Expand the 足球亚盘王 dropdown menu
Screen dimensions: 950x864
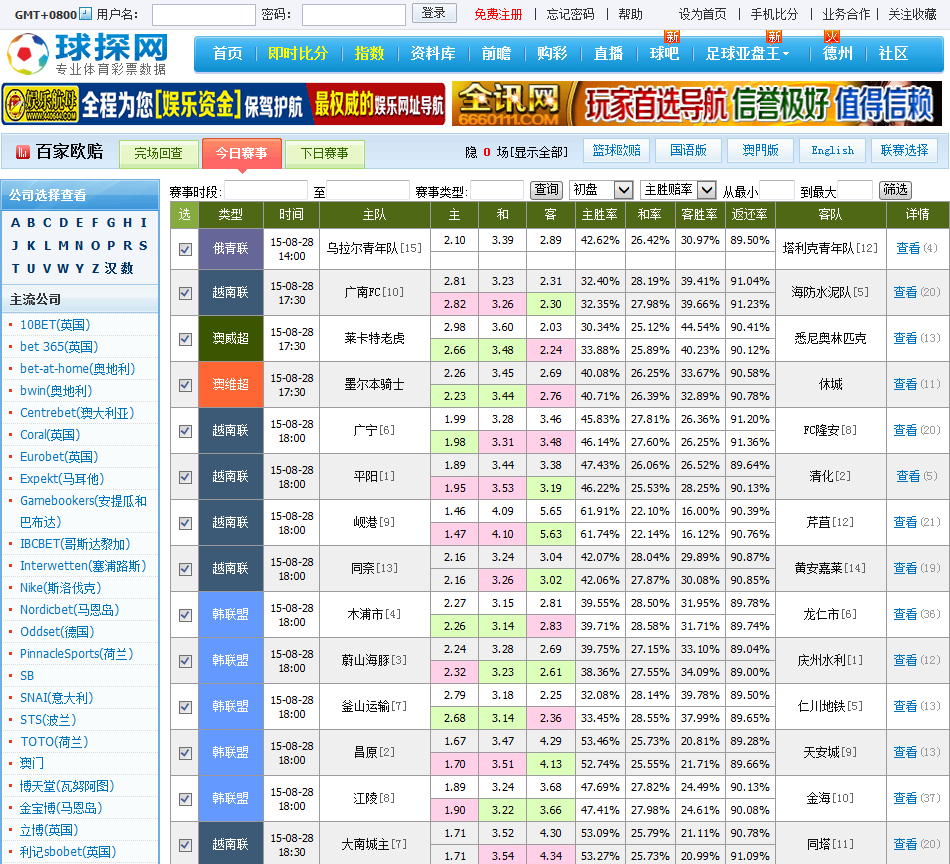(x=748, y=54)
